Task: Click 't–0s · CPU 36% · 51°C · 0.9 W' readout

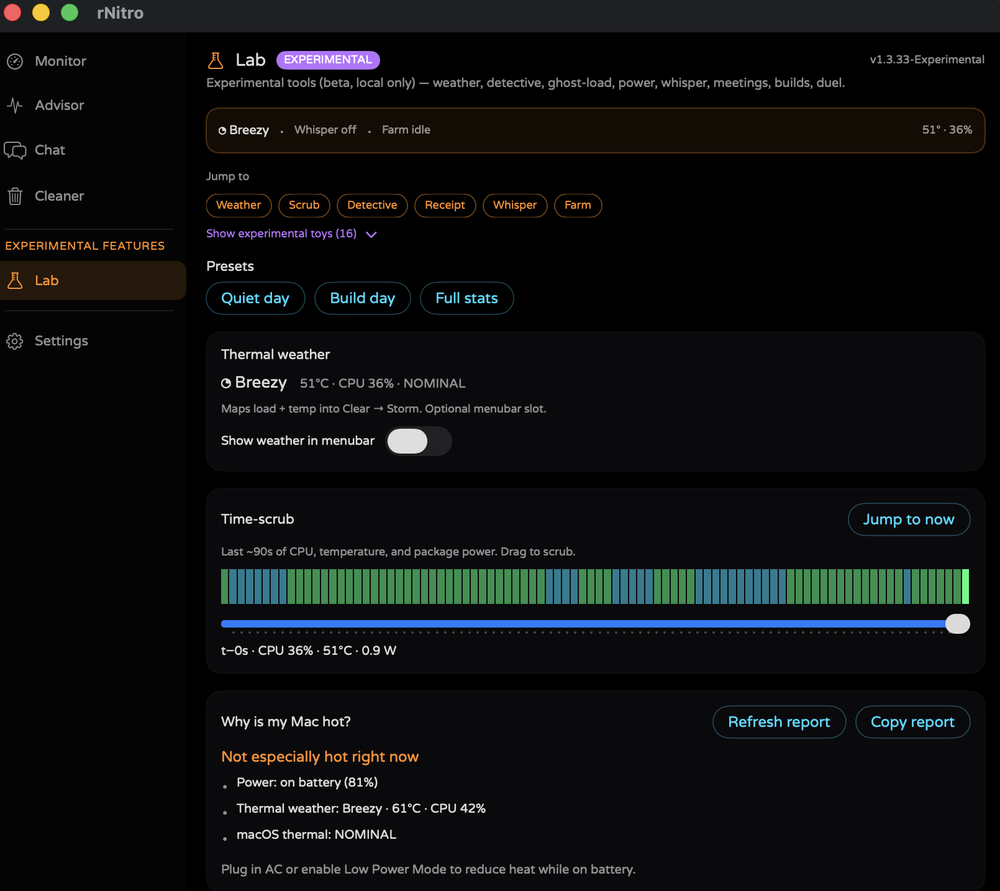Action: [x=309, y=651]
